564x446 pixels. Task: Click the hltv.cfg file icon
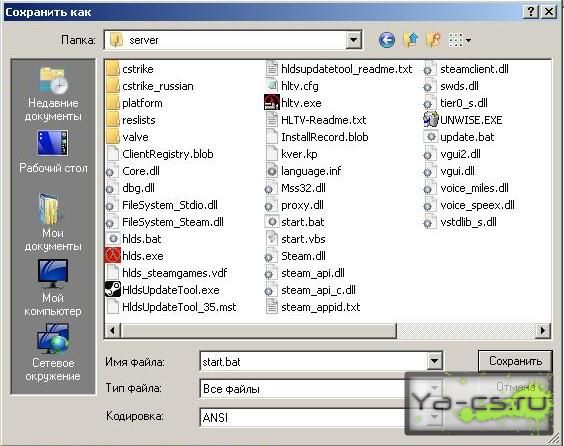click(272, 86)
